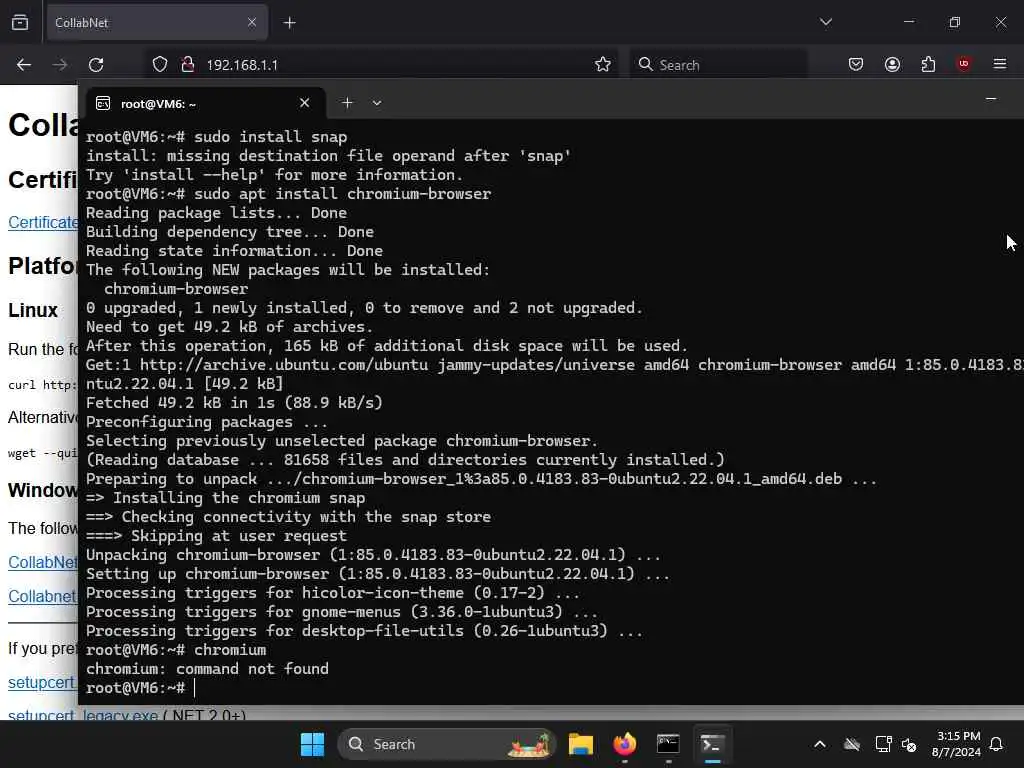This screenshot has width=1024, height=768.
Task: View insecure connection lock icon
Action: (x=188, y=65)
